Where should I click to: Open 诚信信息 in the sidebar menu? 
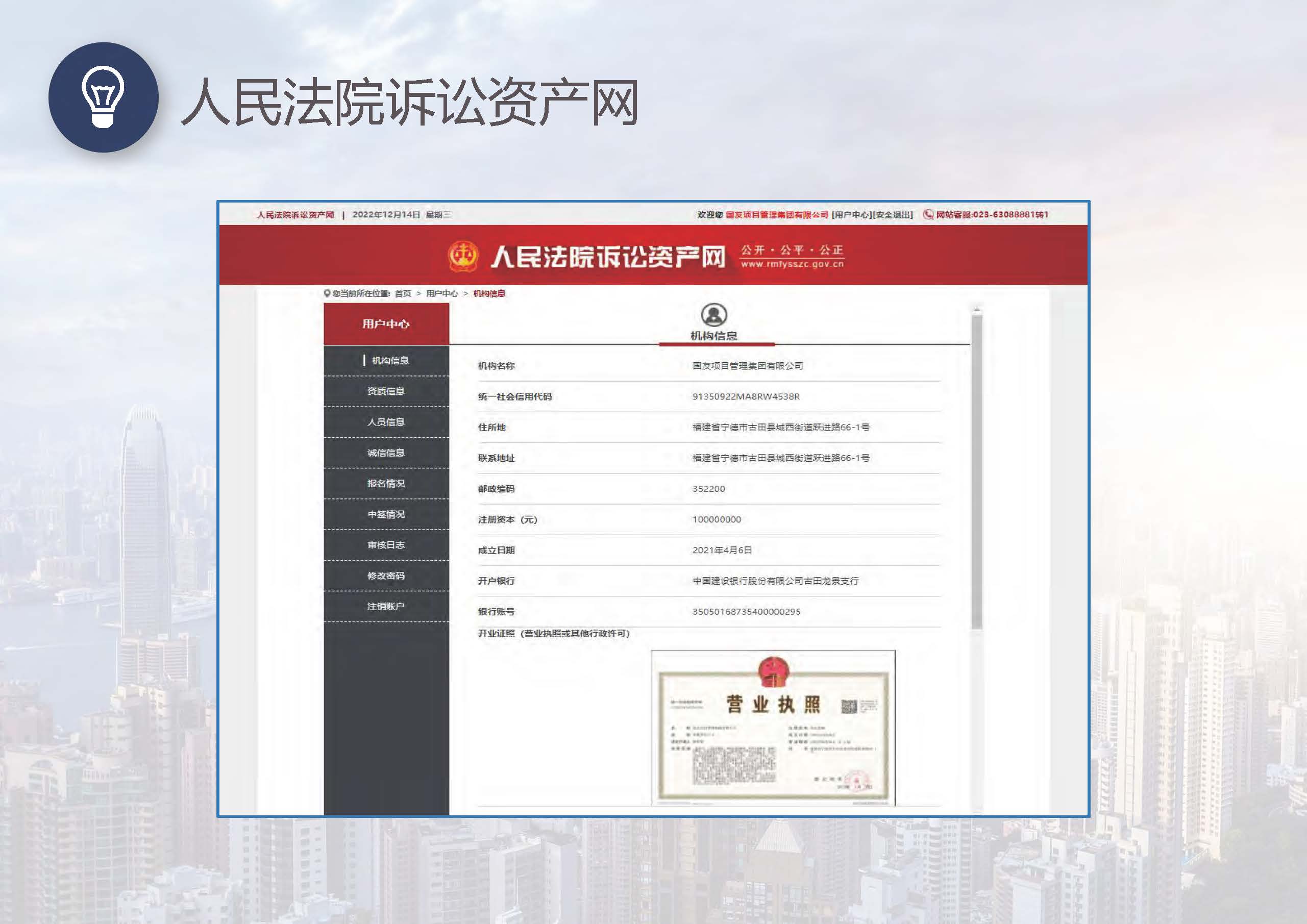coord(386,453)
